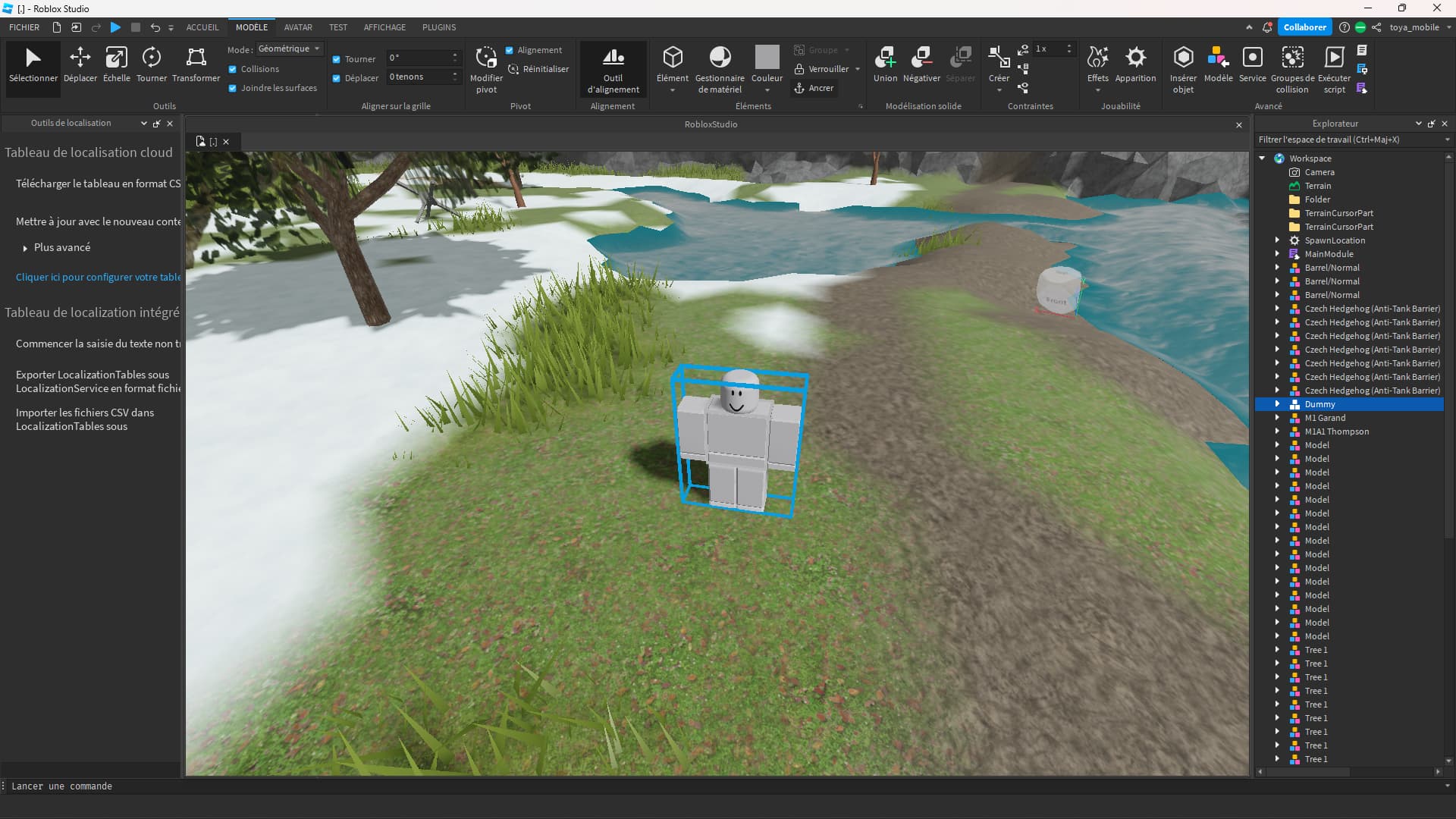Click the Collaborer button
The width and height of the screenshot is (1456, 819).
(x=1304, y=27)
